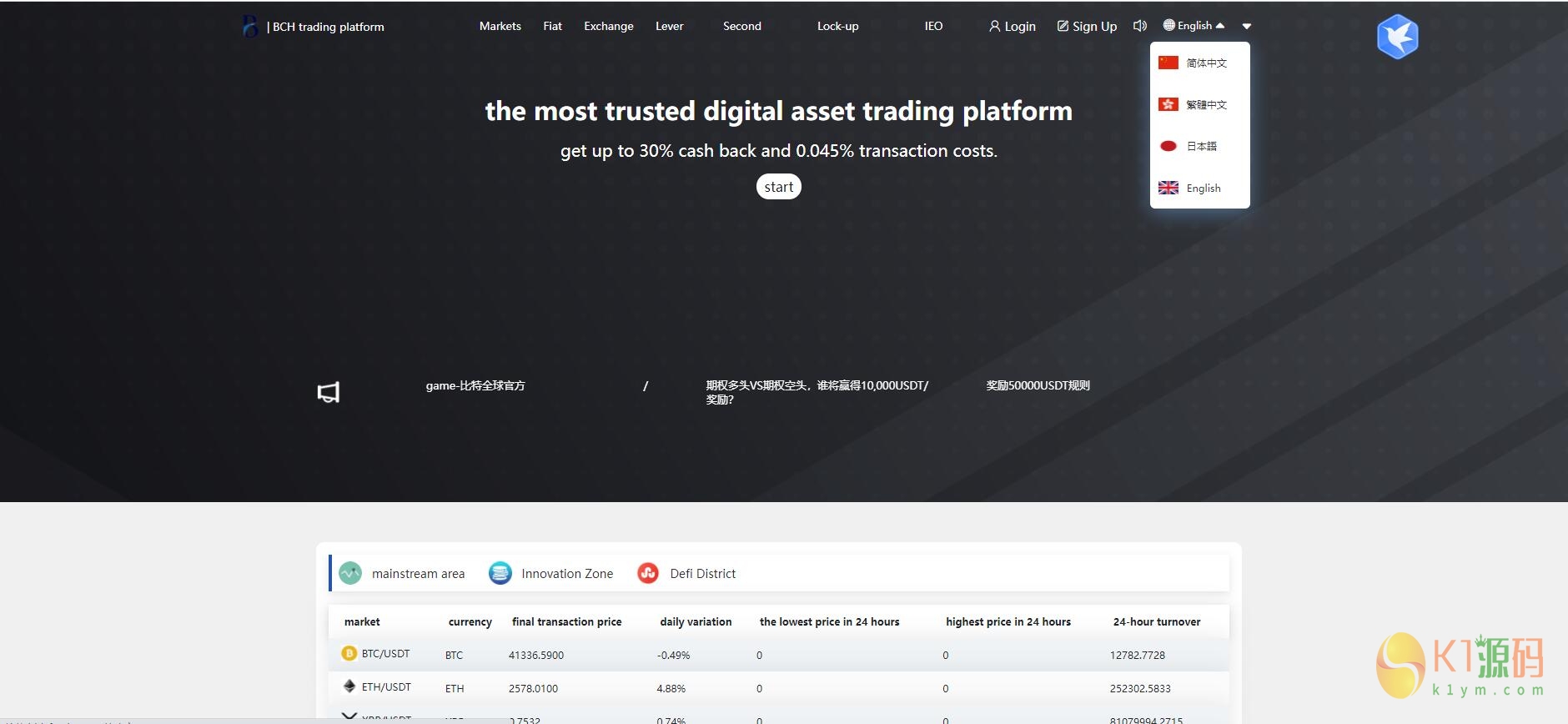The image size is (1568, 724).
Task: Switch to mainstream area tab
Action: [x=402, y=573]
